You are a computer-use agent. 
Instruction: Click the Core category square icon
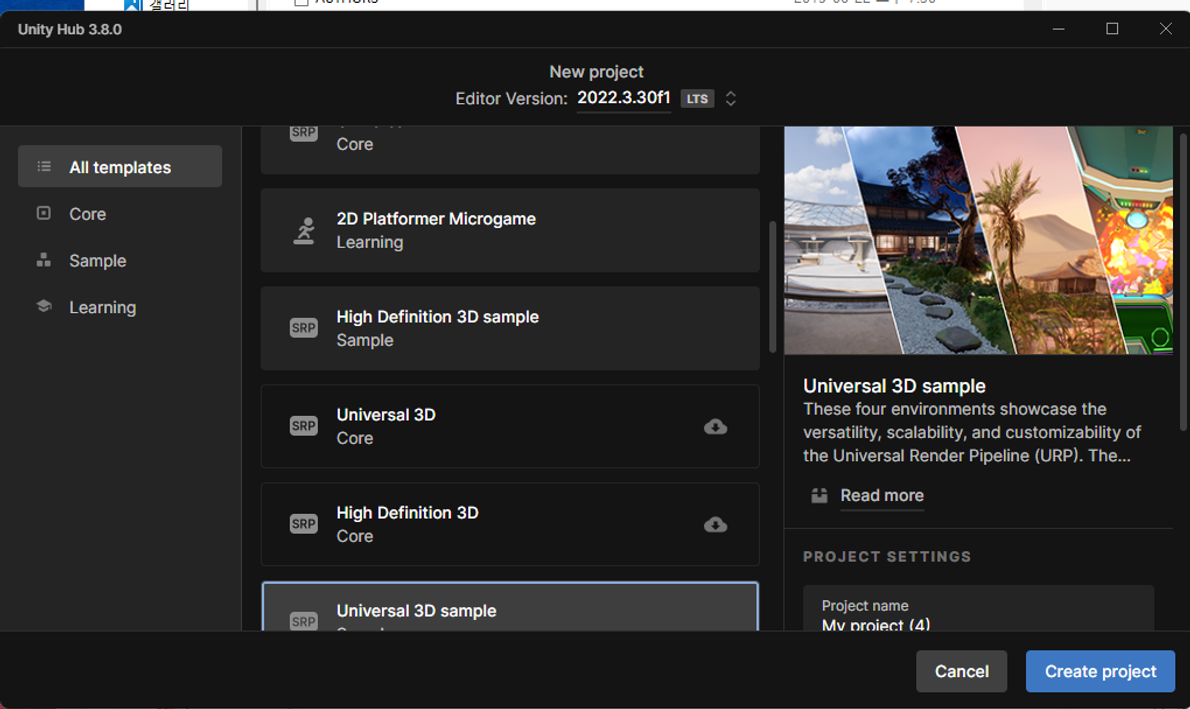(x=44, y=213)
